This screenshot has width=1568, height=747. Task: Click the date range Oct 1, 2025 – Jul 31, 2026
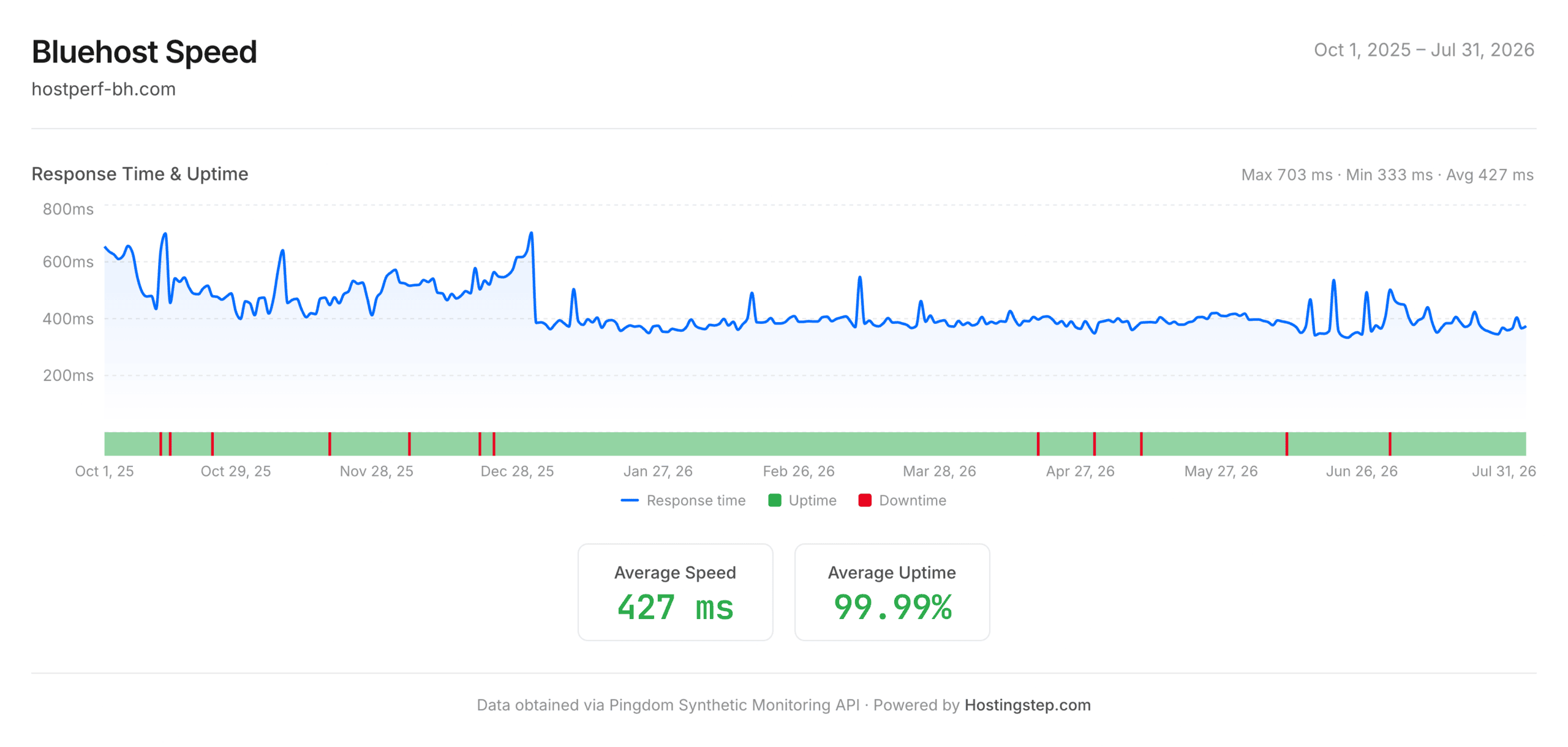point(1424,50)
